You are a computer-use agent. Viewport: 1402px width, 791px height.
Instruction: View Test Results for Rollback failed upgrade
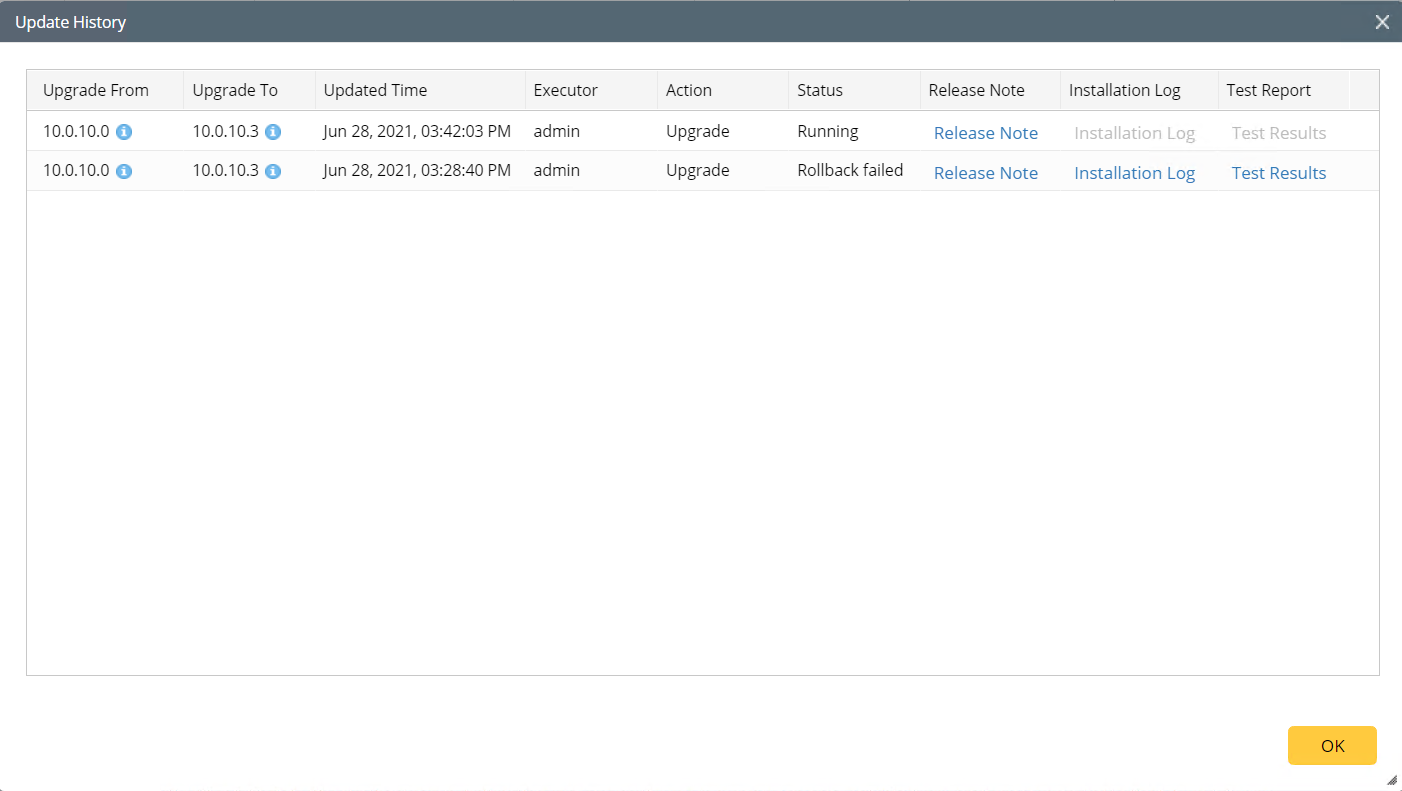1278,173
